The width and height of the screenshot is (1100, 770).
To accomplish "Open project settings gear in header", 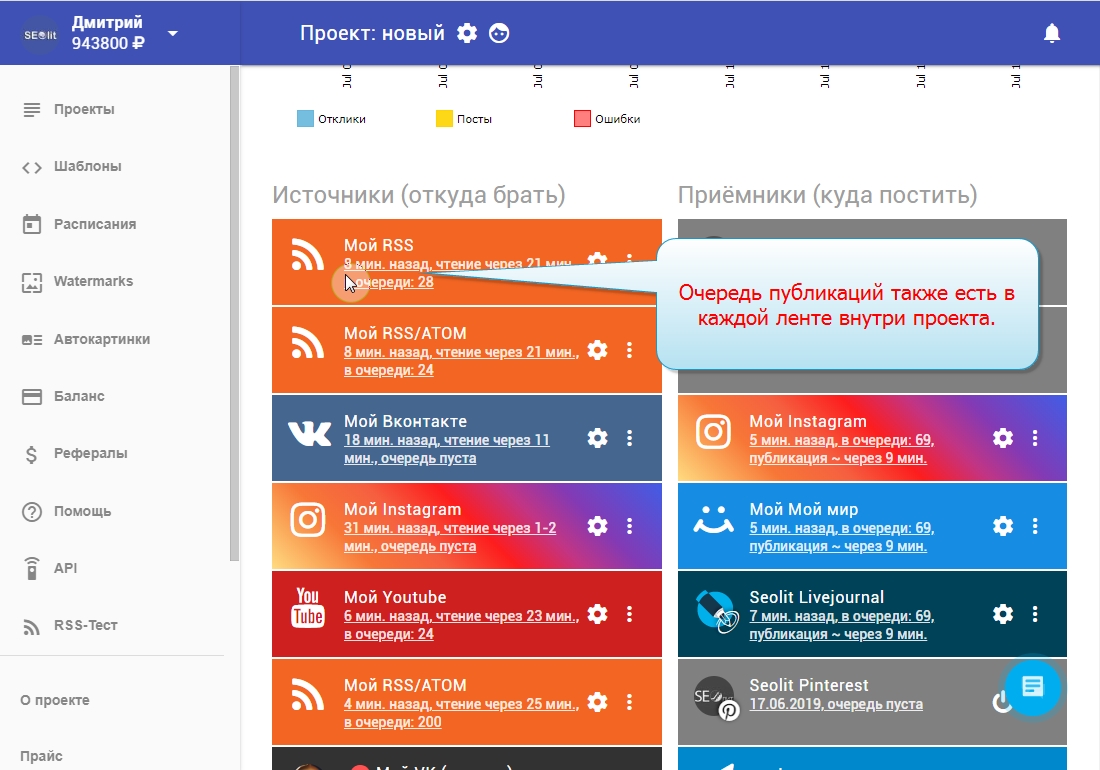I will 467,33.
